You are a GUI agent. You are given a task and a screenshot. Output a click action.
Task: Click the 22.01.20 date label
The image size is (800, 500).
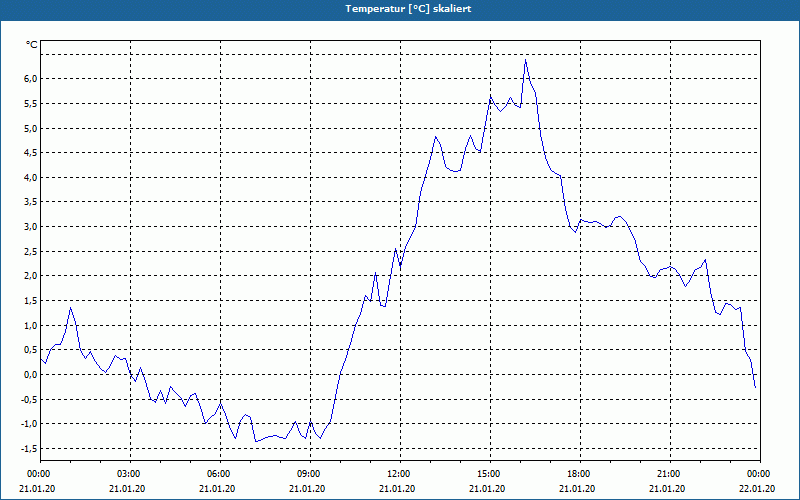758,489
